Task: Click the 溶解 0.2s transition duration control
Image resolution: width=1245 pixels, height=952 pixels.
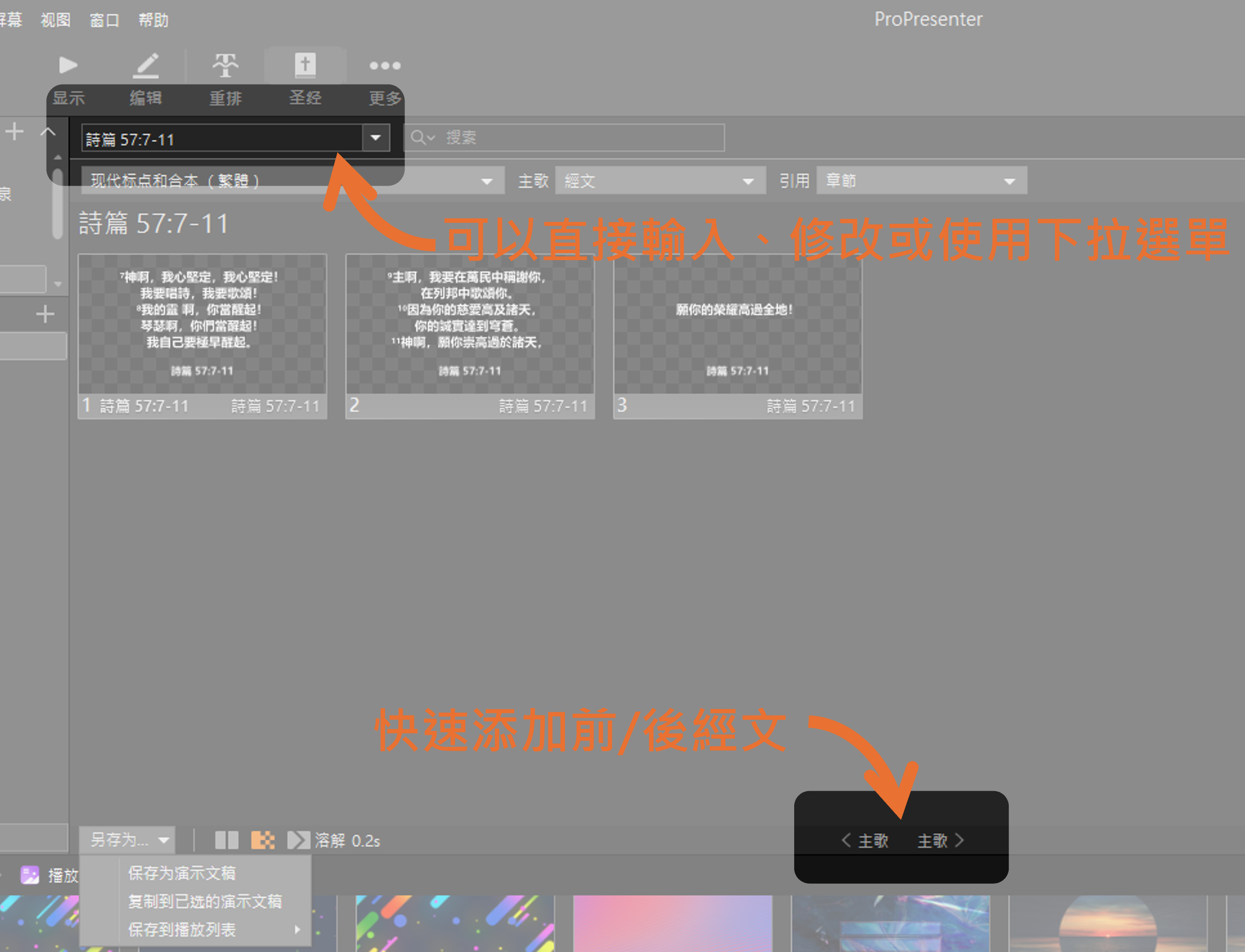Action: click(x=347, y=841)
